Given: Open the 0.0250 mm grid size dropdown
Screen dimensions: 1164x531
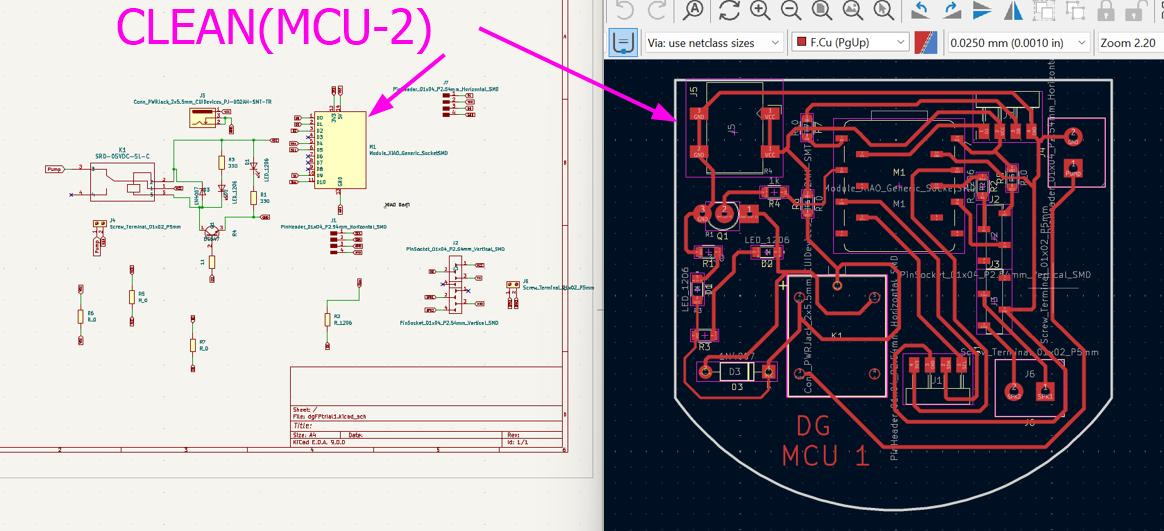Looking at the screenshot, I should 1018,42.
